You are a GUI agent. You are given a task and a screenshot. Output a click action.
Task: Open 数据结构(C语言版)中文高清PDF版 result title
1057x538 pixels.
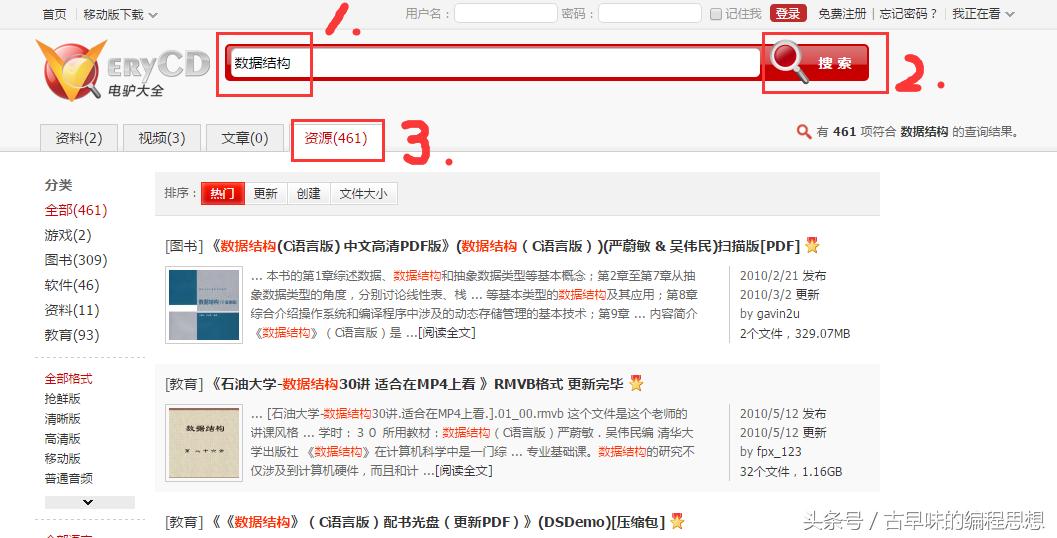(506, 246)
